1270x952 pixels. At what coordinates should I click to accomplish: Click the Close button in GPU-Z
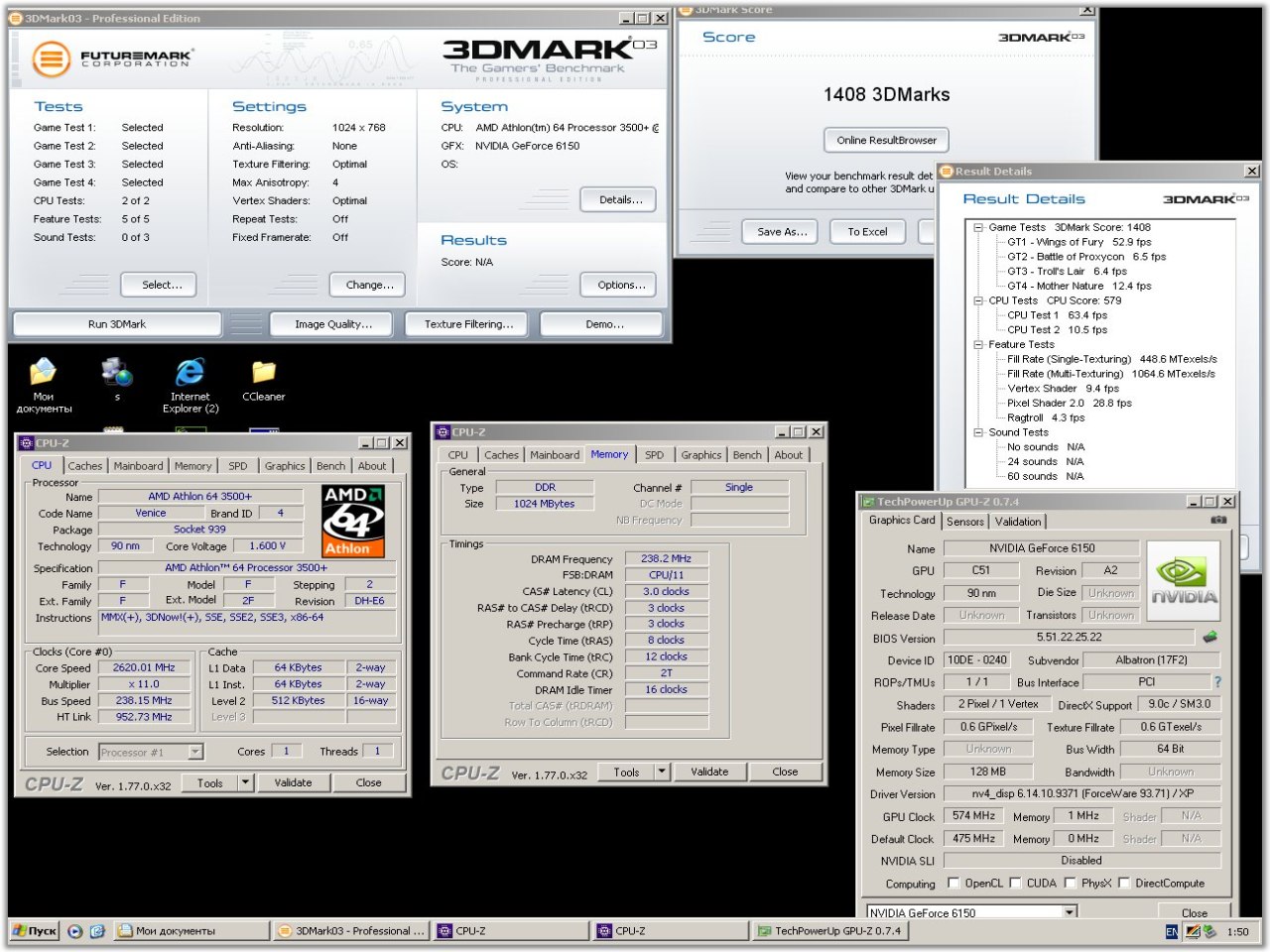(x=1195, y=913)
